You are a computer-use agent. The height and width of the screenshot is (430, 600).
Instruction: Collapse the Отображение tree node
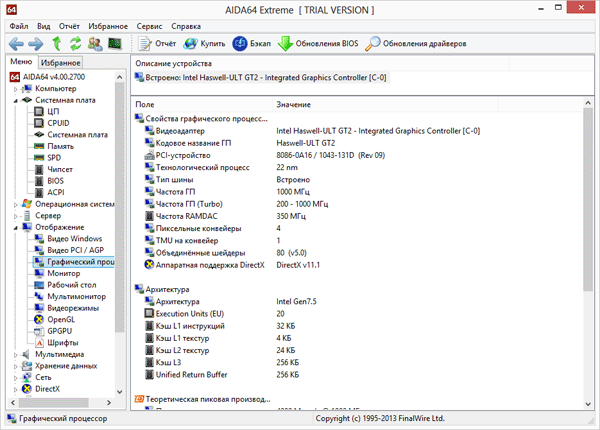pos(16,228)
